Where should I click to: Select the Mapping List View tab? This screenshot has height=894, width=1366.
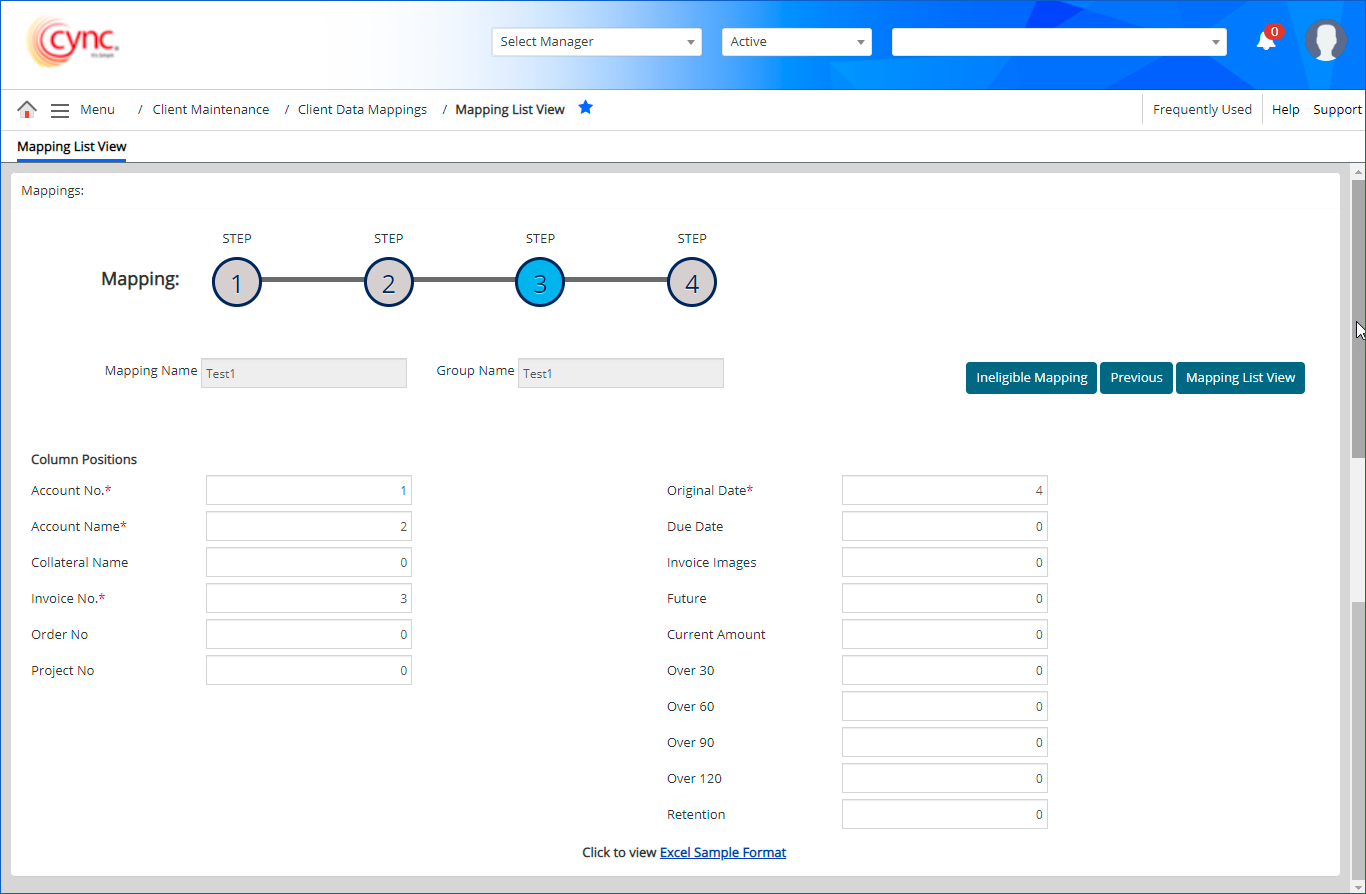click(x=72, y=147)
